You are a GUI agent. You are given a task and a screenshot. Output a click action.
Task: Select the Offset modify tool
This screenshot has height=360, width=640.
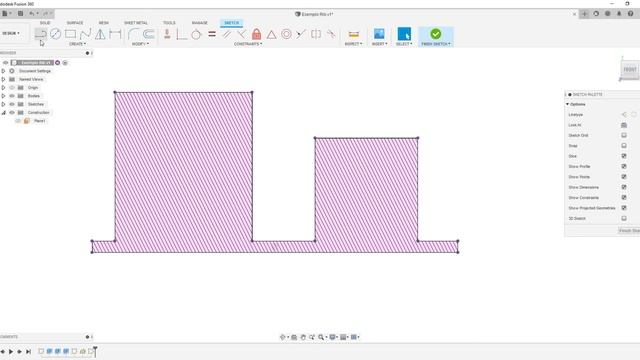(x=149, y=34)
